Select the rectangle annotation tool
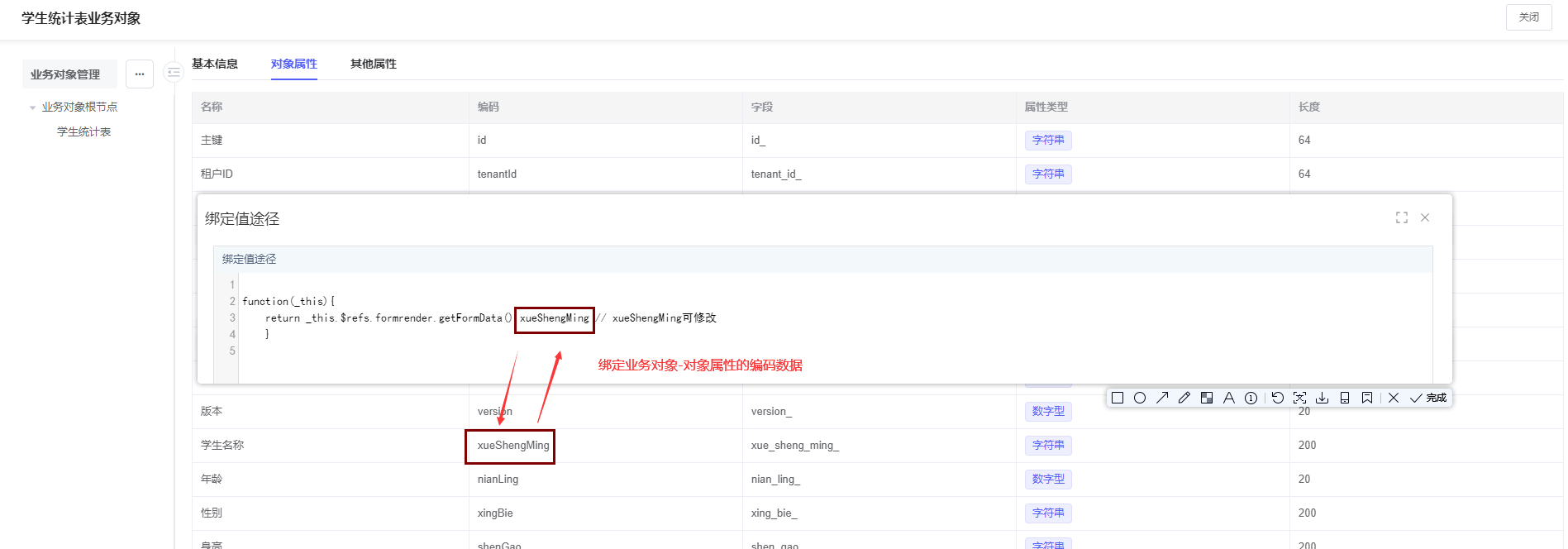The image size is (1568, 549). [1118, 398]
